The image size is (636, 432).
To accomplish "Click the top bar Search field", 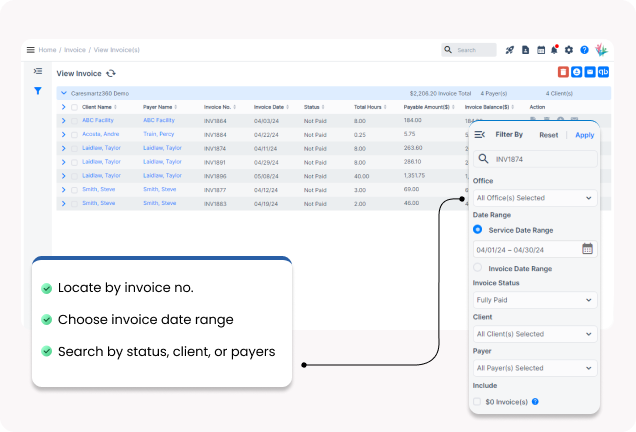I will coord(468,50).
